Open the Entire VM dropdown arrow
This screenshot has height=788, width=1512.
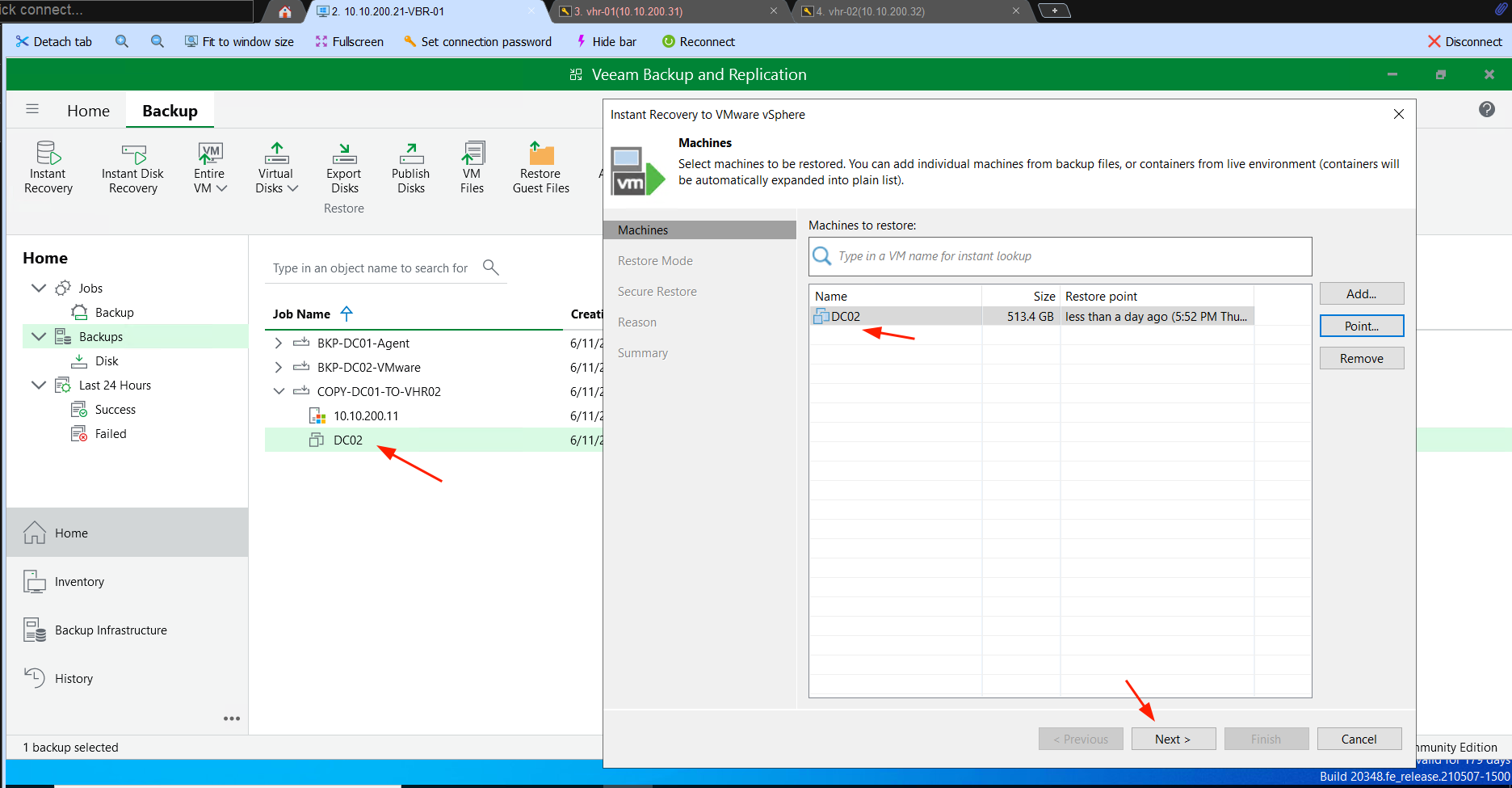221,188
